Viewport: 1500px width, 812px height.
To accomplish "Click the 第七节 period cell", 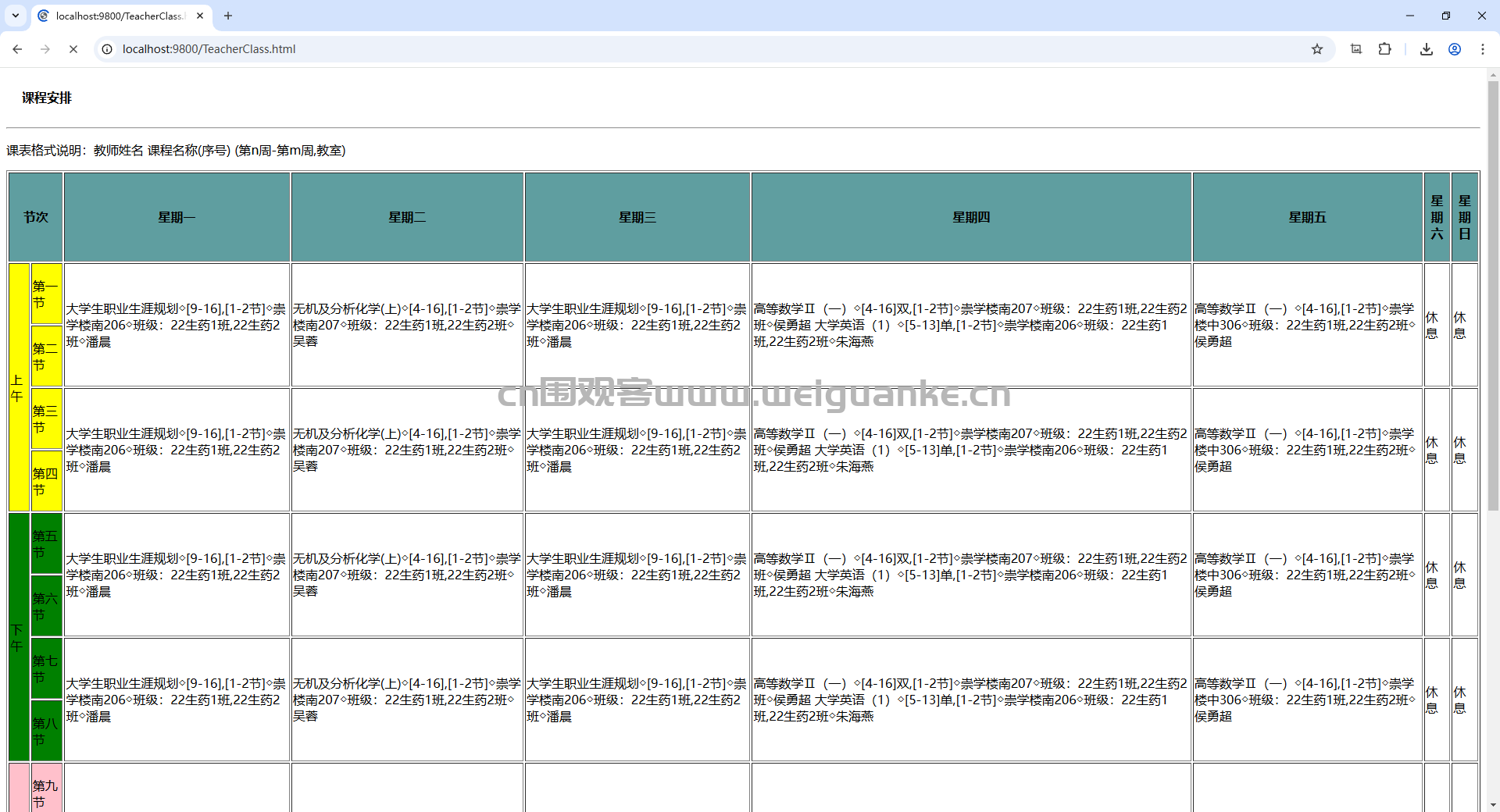I will (47, 668).
